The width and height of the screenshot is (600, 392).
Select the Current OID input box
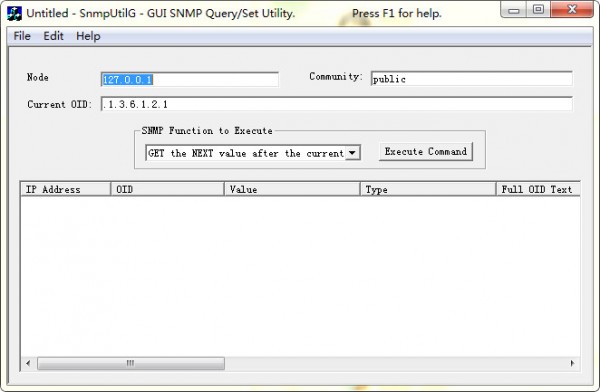pyautogui.click(x=337, y=104)
